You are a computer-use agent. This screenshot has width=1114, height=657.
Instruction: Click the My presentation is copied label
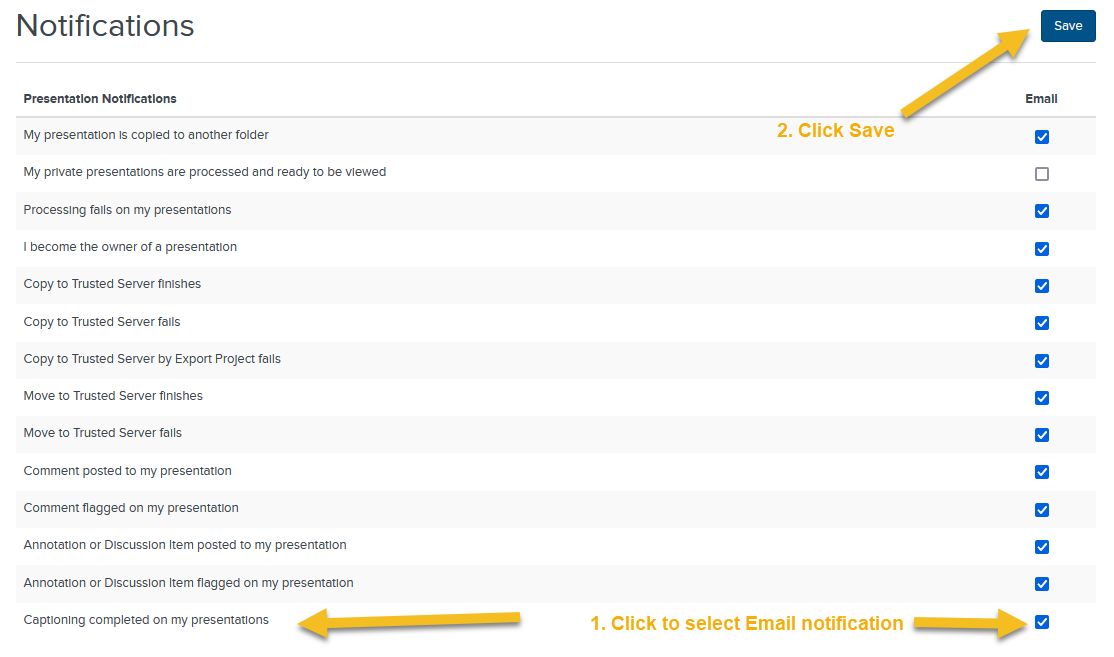tap(146, 134)
